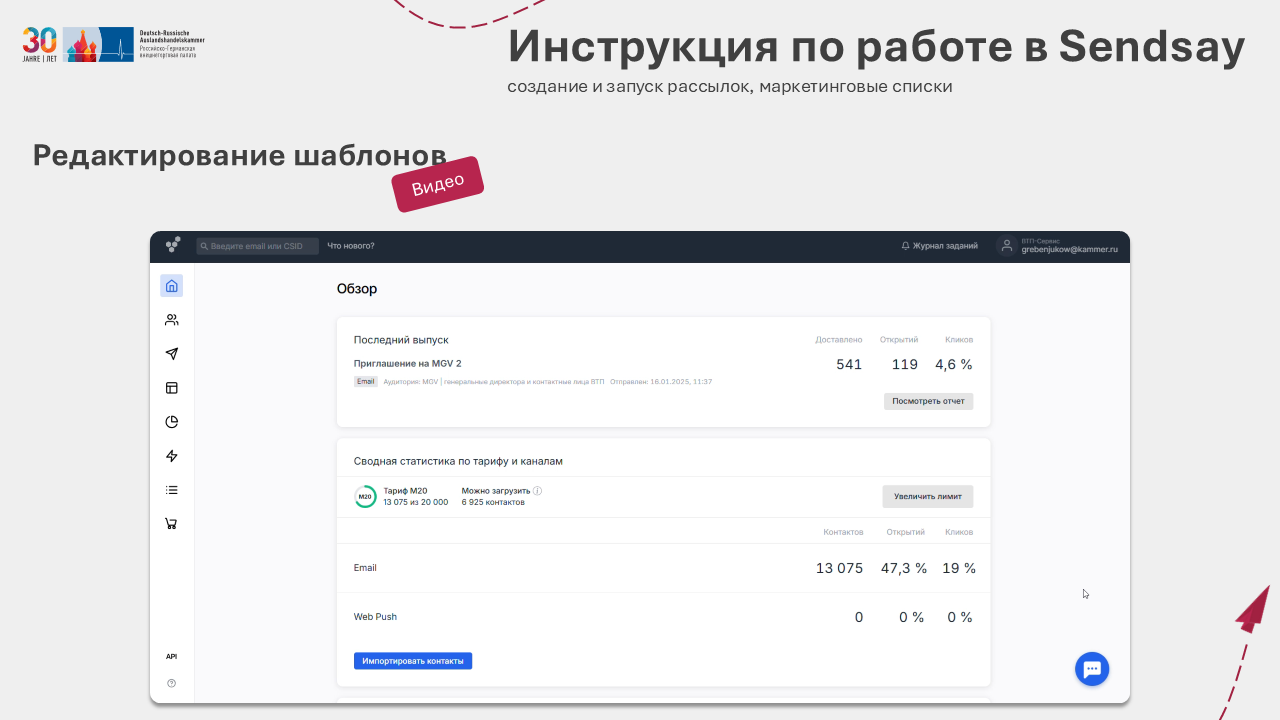
Task: Click the Email tag under last issue
Action: [x=365, y=382]
